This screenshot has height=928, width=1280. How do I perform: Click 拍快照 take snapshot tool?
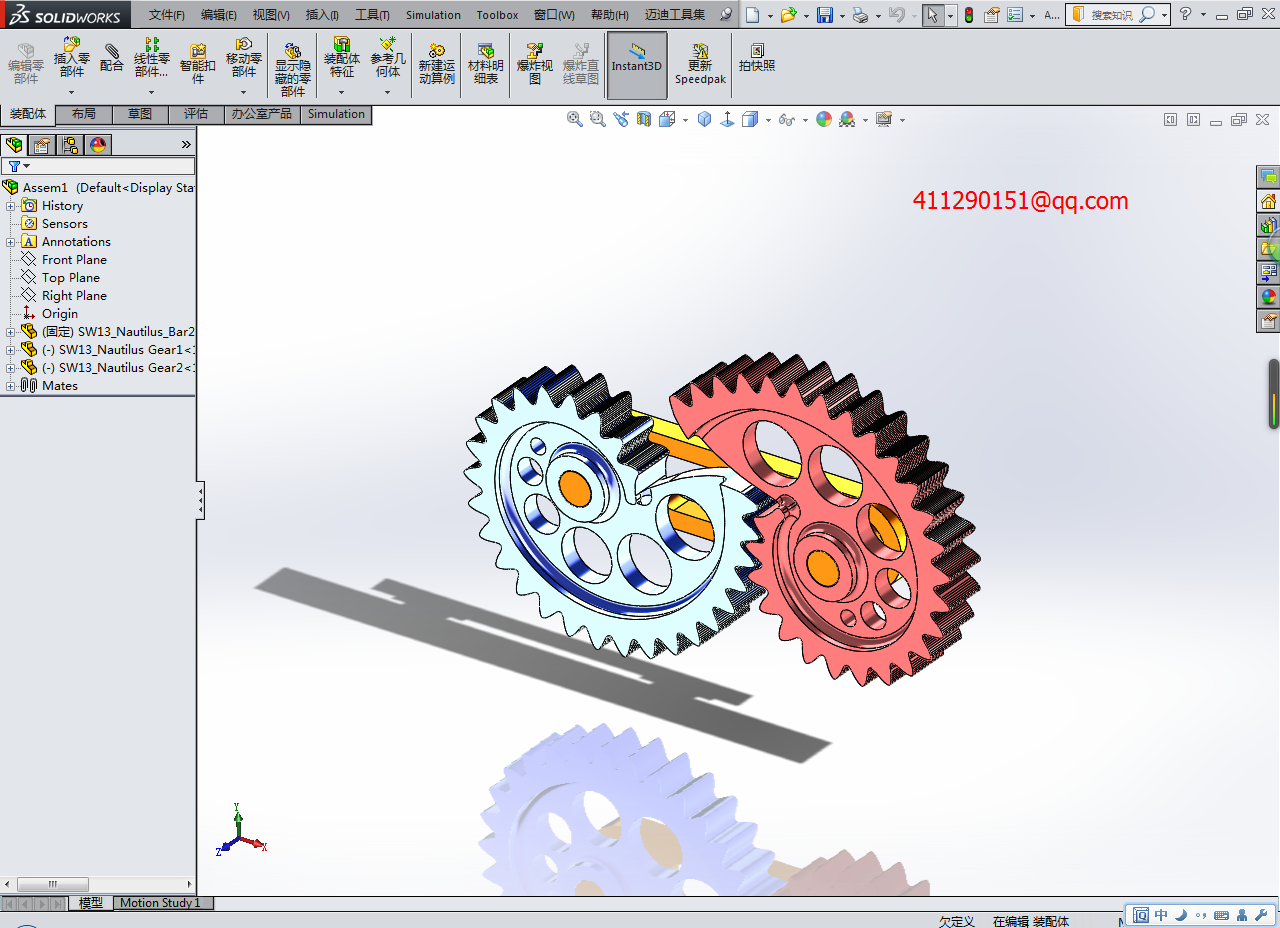[757, 57]
